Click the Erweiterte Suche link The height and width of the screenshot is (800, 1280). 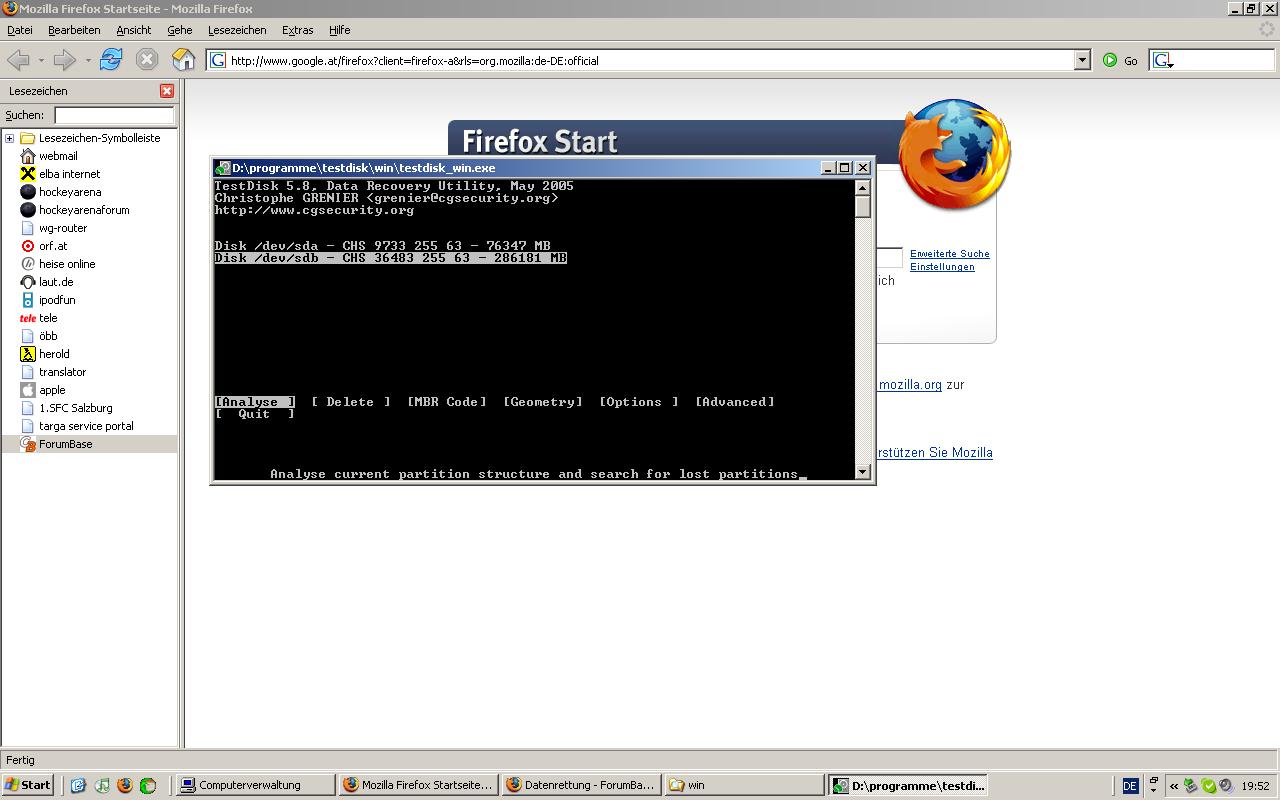[950, 254]
